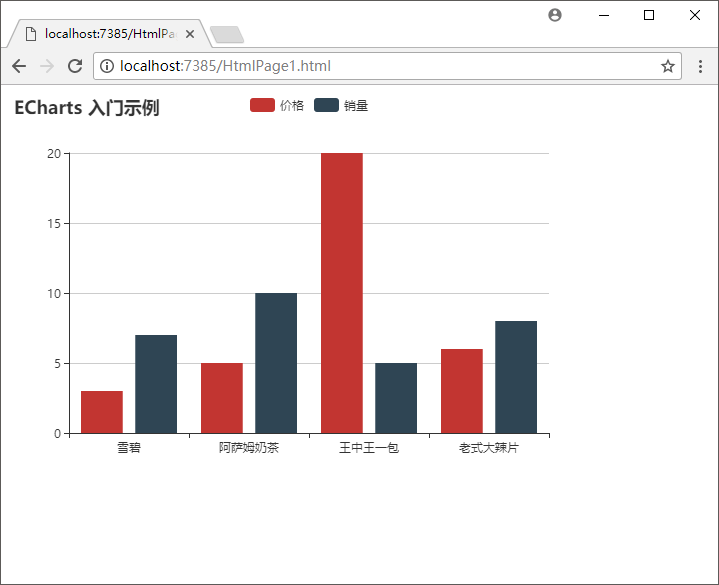The width and height of the screenshot is (719, 585).
Task: Click the 王中王一包 x-axis label
Action: [x=369, y=447]
